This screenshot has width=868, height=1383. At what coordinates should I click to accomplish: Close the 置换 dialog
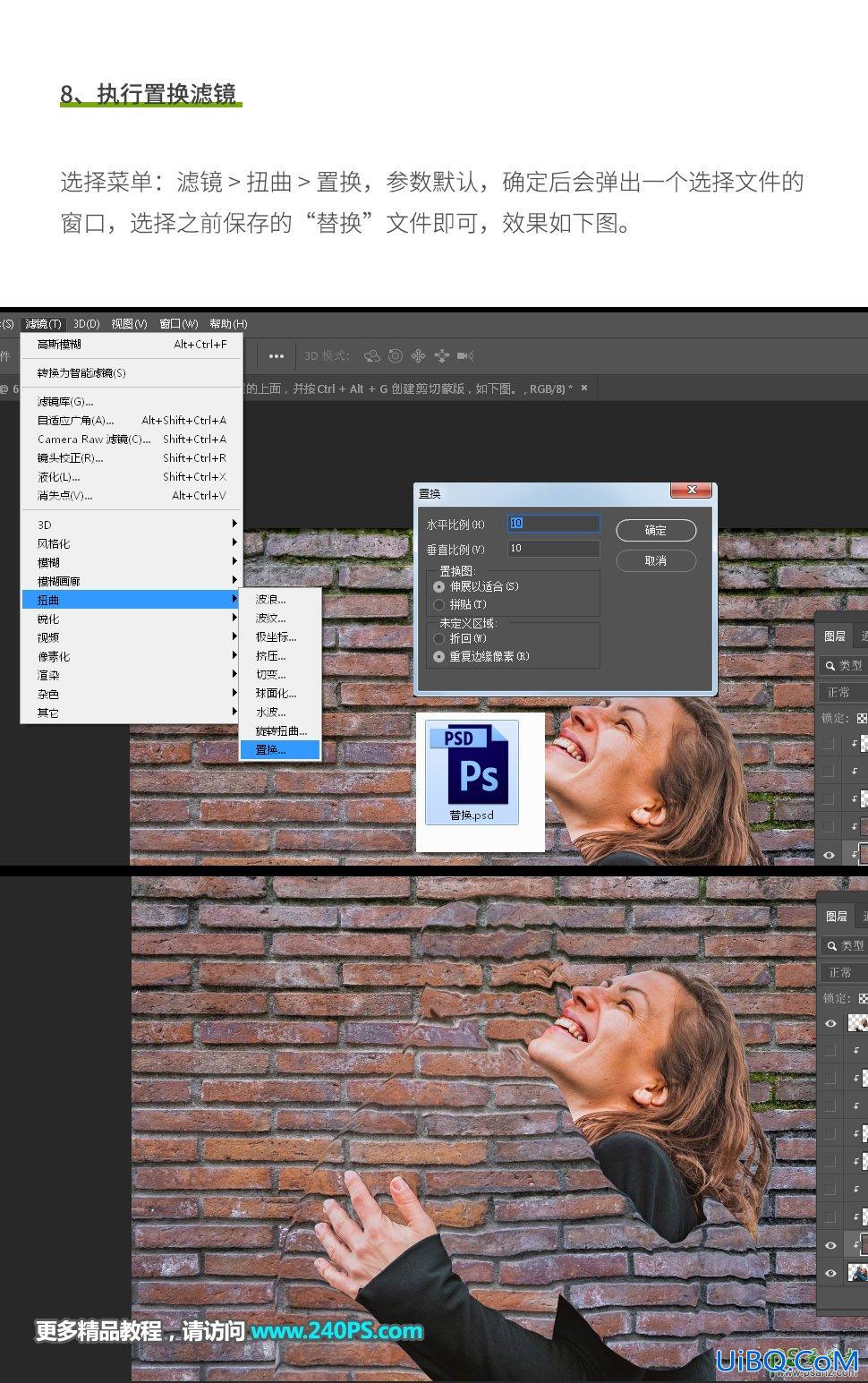click(x=691, y=490)
